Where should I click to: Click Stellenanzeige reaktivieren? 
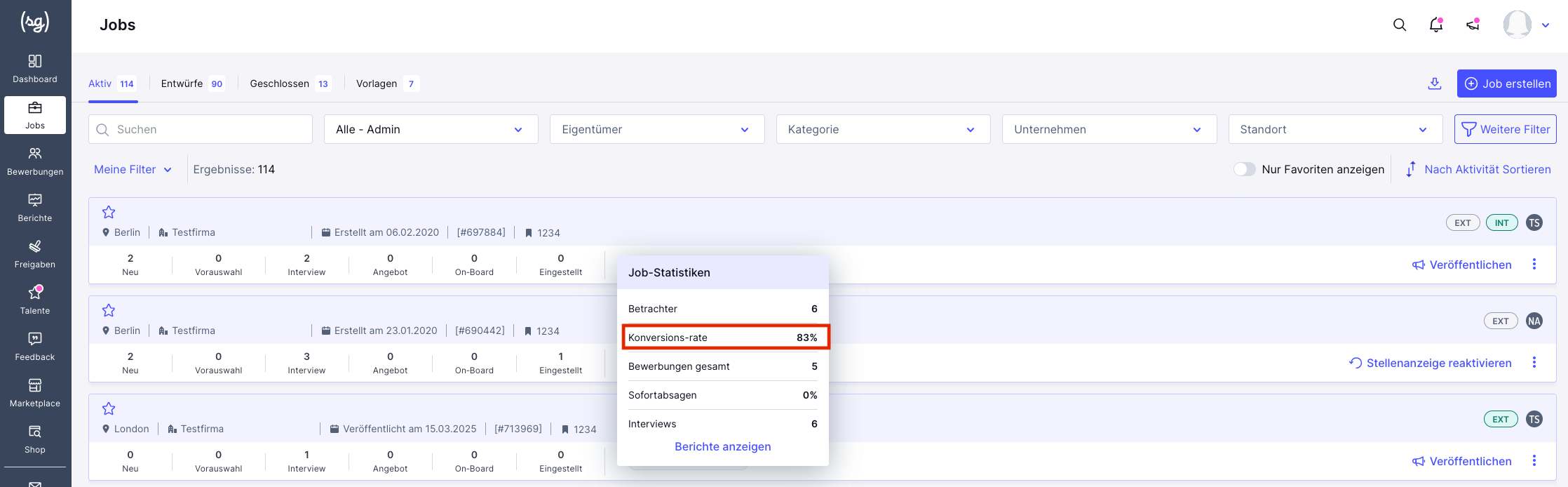point(1431,363)
